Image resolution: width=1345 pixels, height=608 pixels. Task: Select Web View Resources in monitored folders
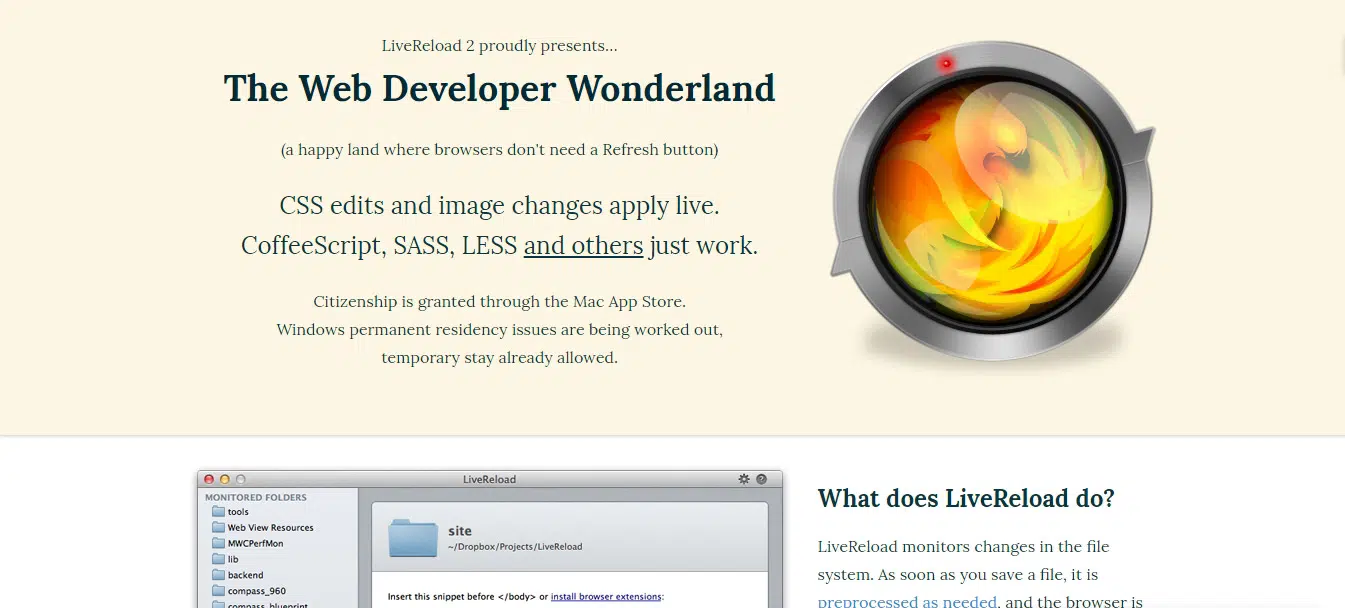pyautogui.click(x=270, y=528)
